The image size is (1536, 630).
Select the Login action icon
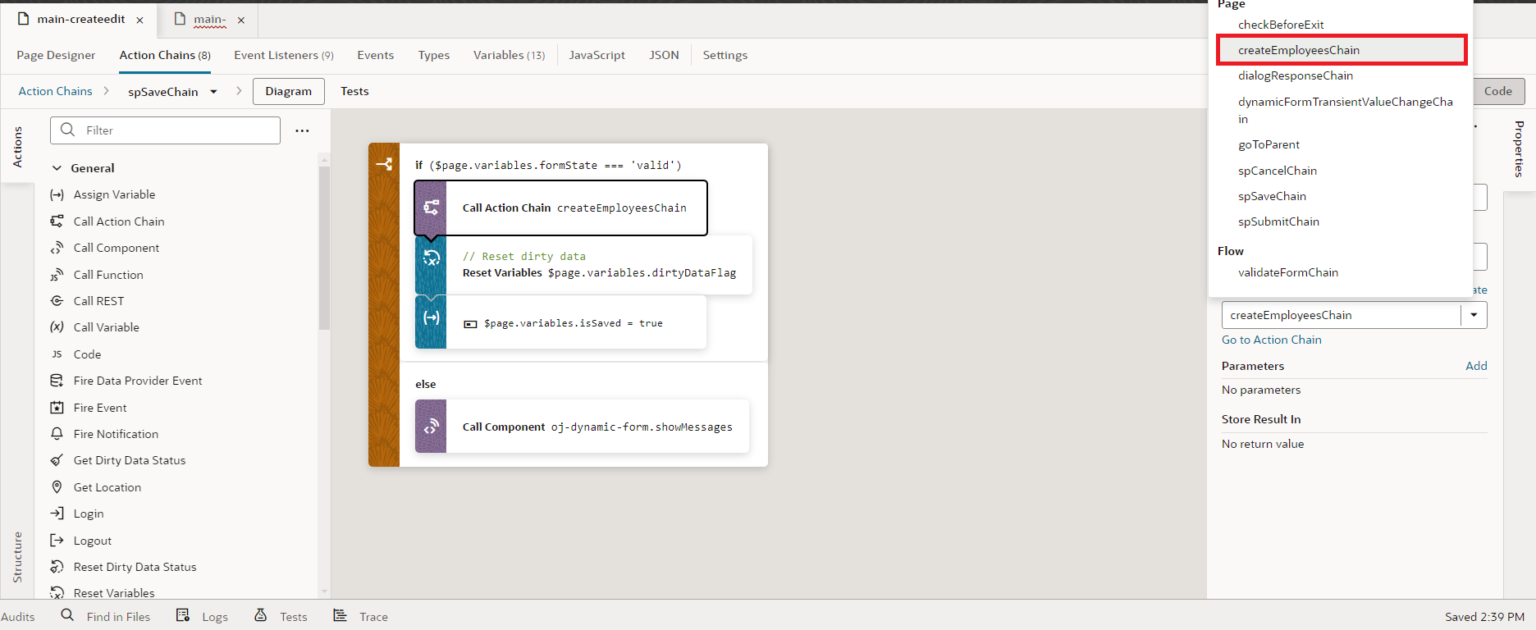click(57, 513)
